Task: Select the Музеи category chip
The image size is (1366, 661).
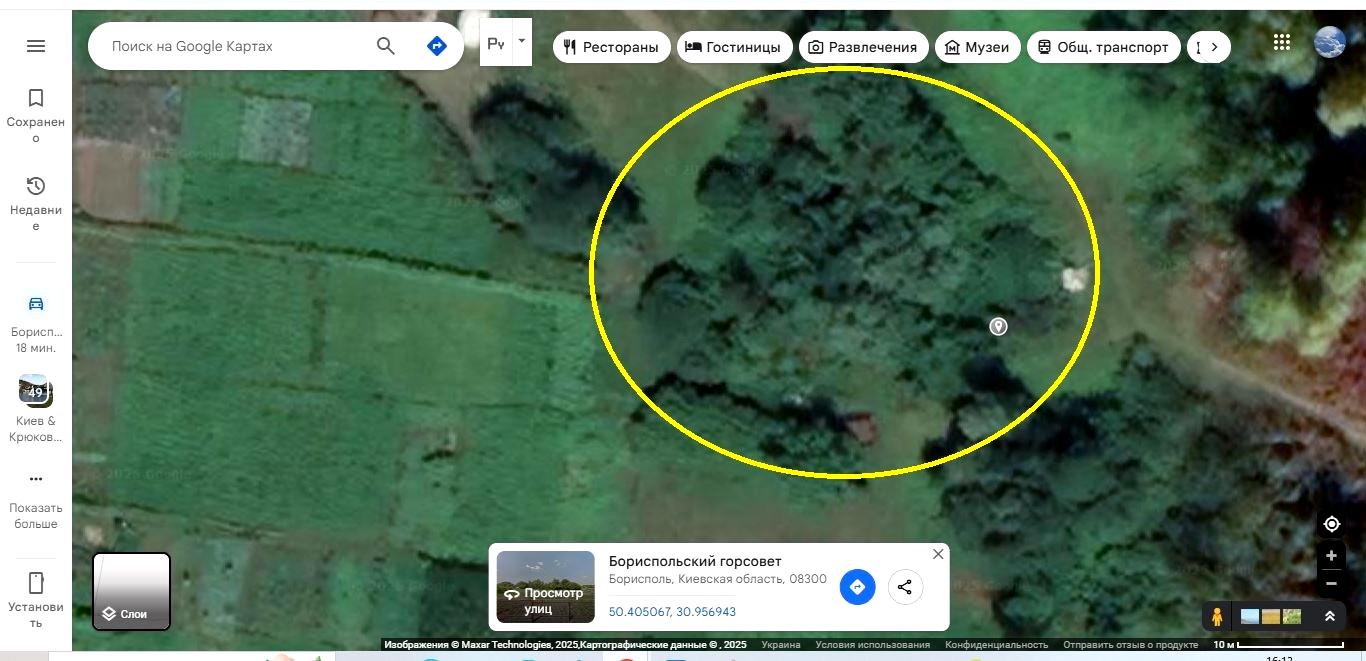Action: tap(977, 47)
